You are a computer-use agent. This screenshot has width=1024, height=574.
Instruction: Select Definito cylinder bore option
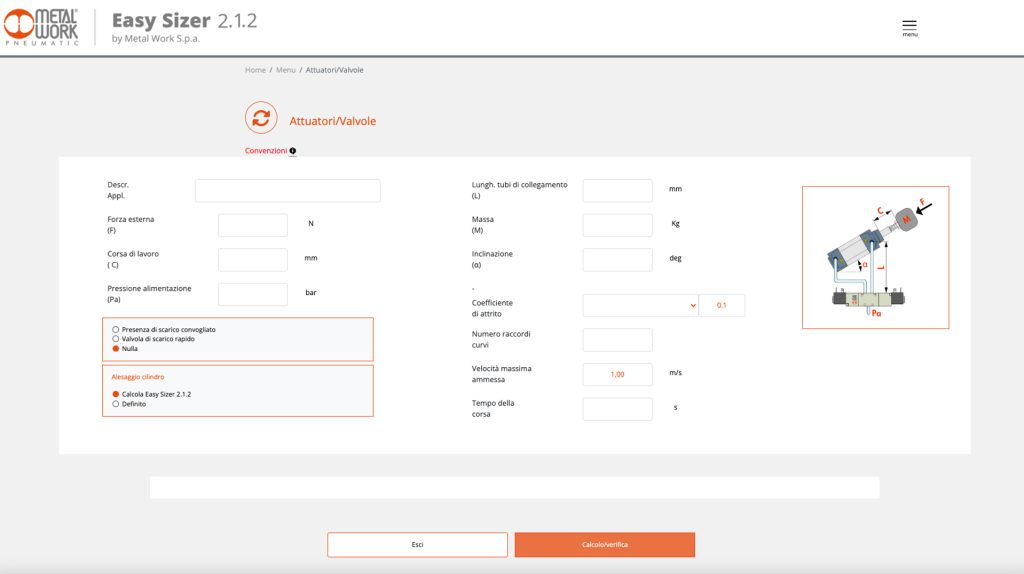pyautogui.click(x=116, y=404)
